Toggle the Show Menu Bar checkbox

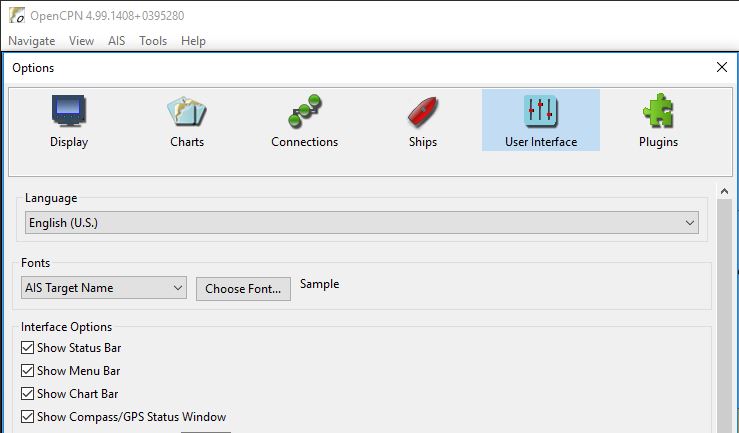pyautogui.click(x=27, y=371)
